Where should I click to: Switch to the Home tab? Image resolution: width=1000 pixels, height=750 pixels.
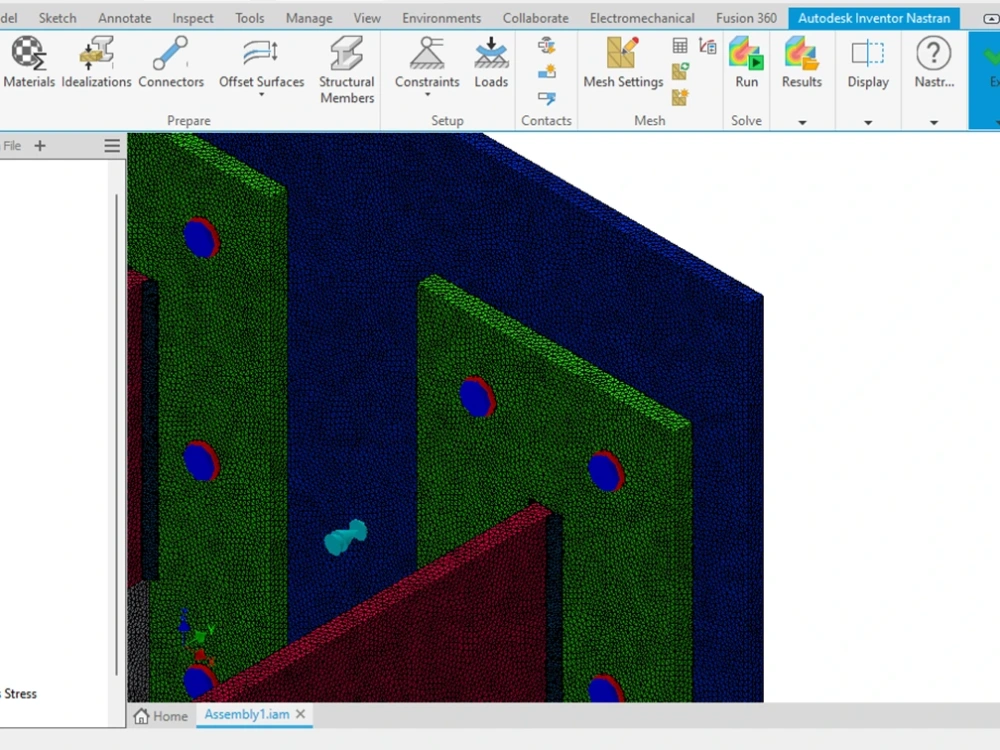(x=160, y=716)
